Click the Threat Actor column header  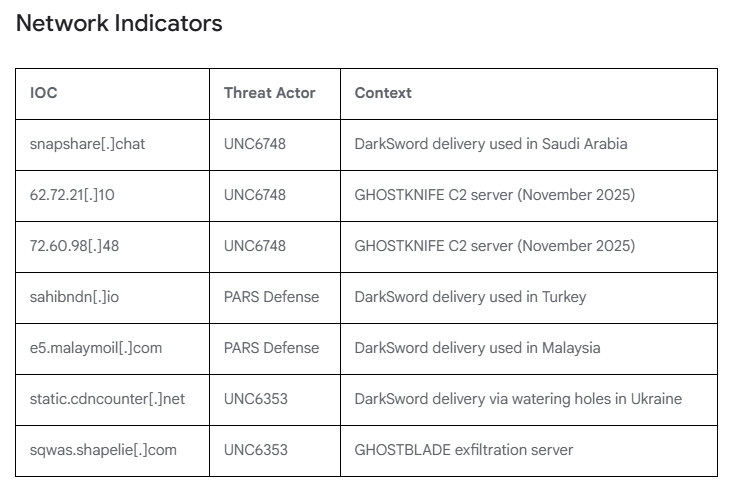(x=269, y=93)
